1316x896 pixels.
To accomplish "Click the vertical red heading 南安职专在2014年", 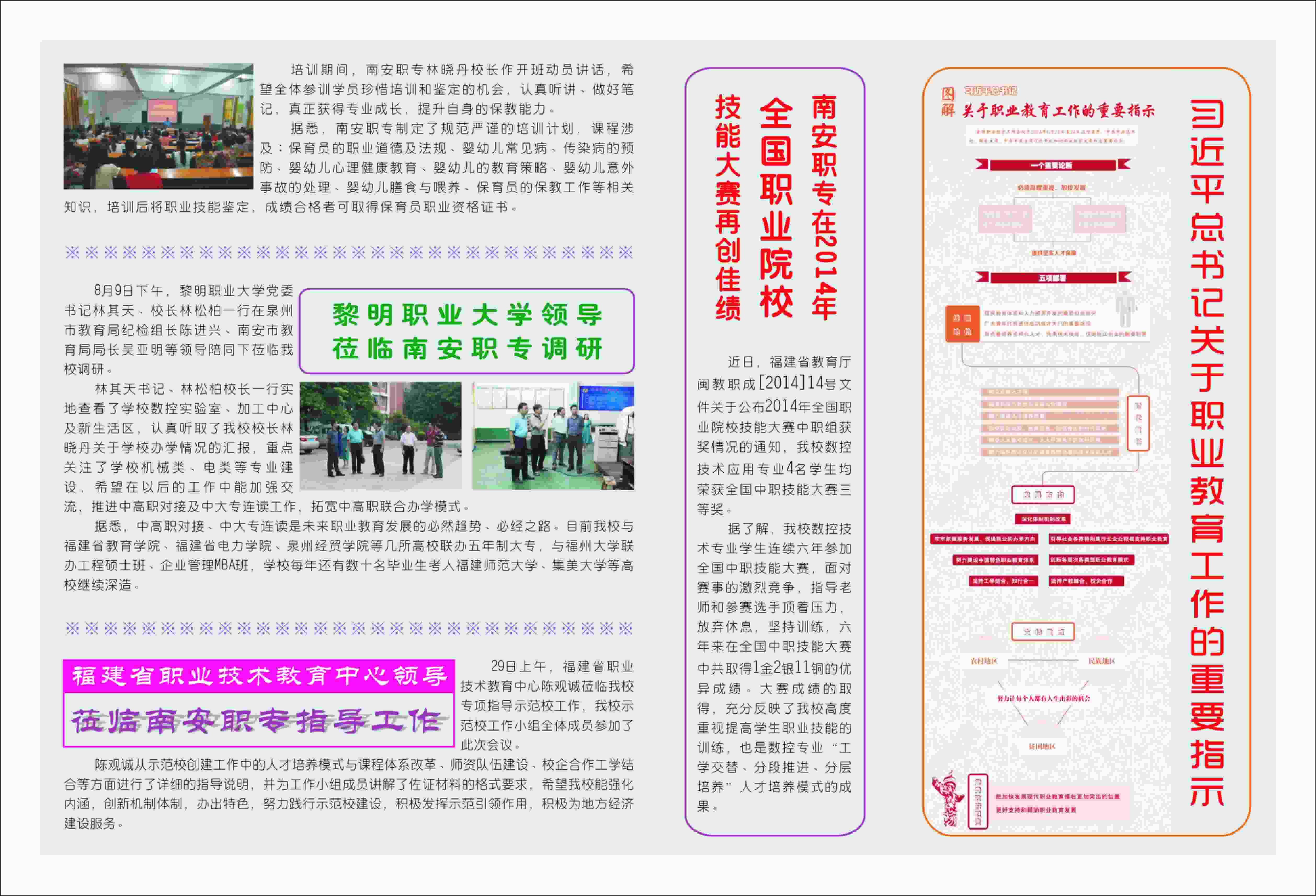I will point(824,207).
